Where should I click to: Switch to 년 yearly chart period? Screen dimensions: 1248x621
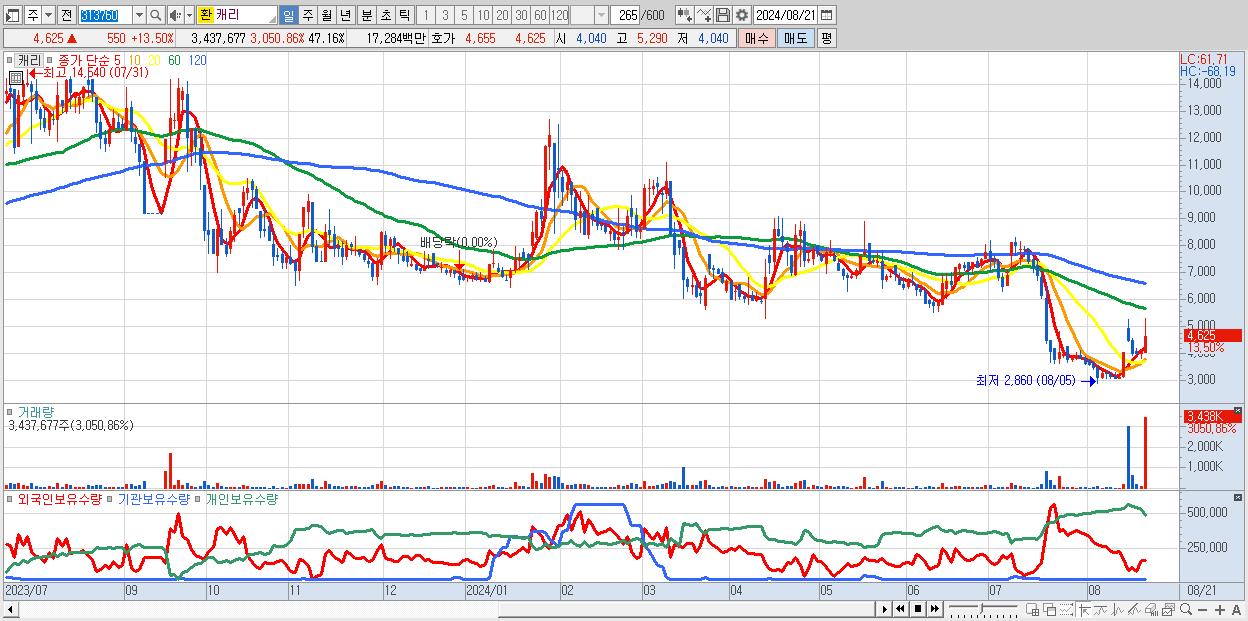345,15
